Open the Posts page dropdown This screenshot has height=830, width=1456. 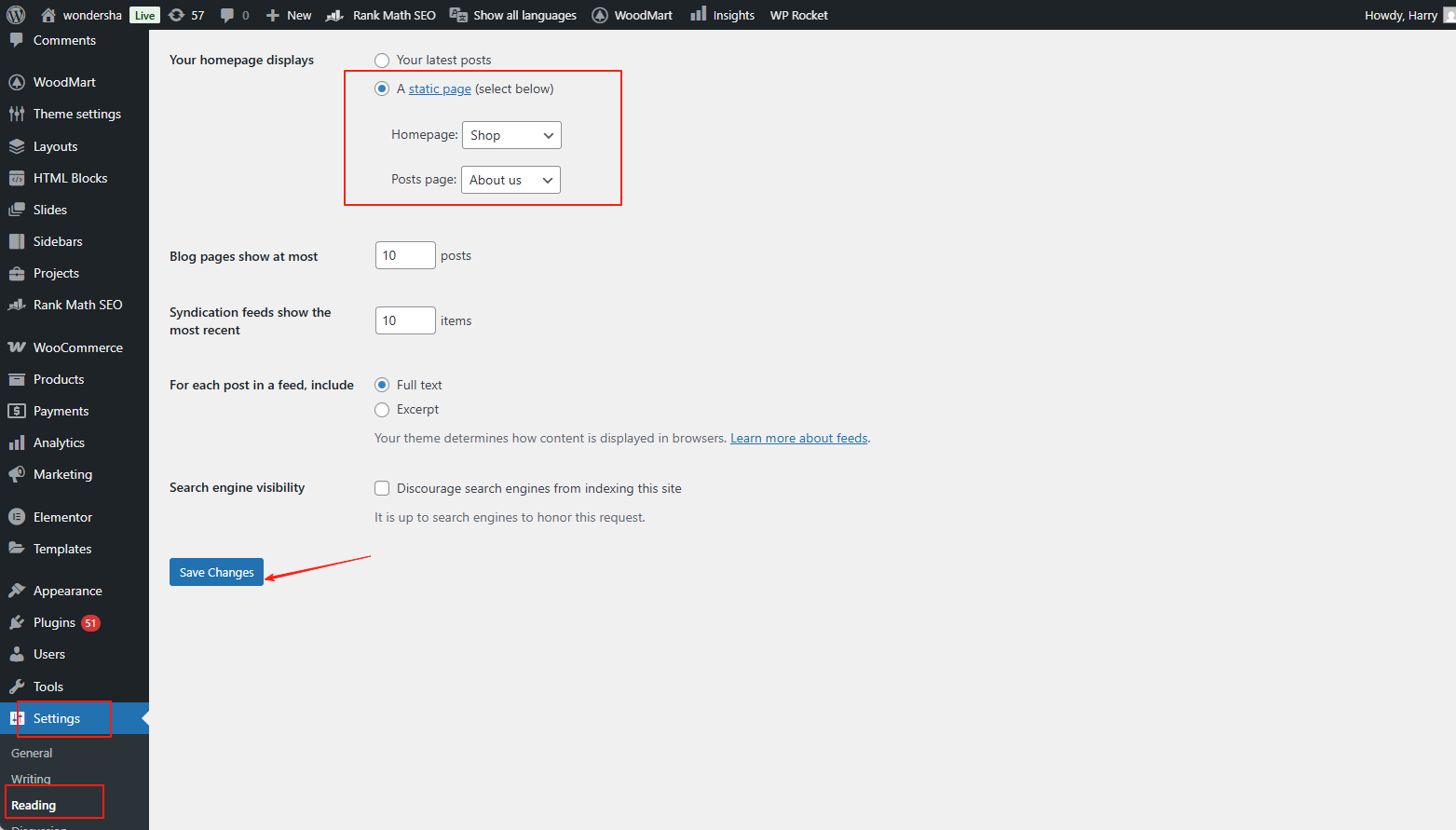click(510, 179)
